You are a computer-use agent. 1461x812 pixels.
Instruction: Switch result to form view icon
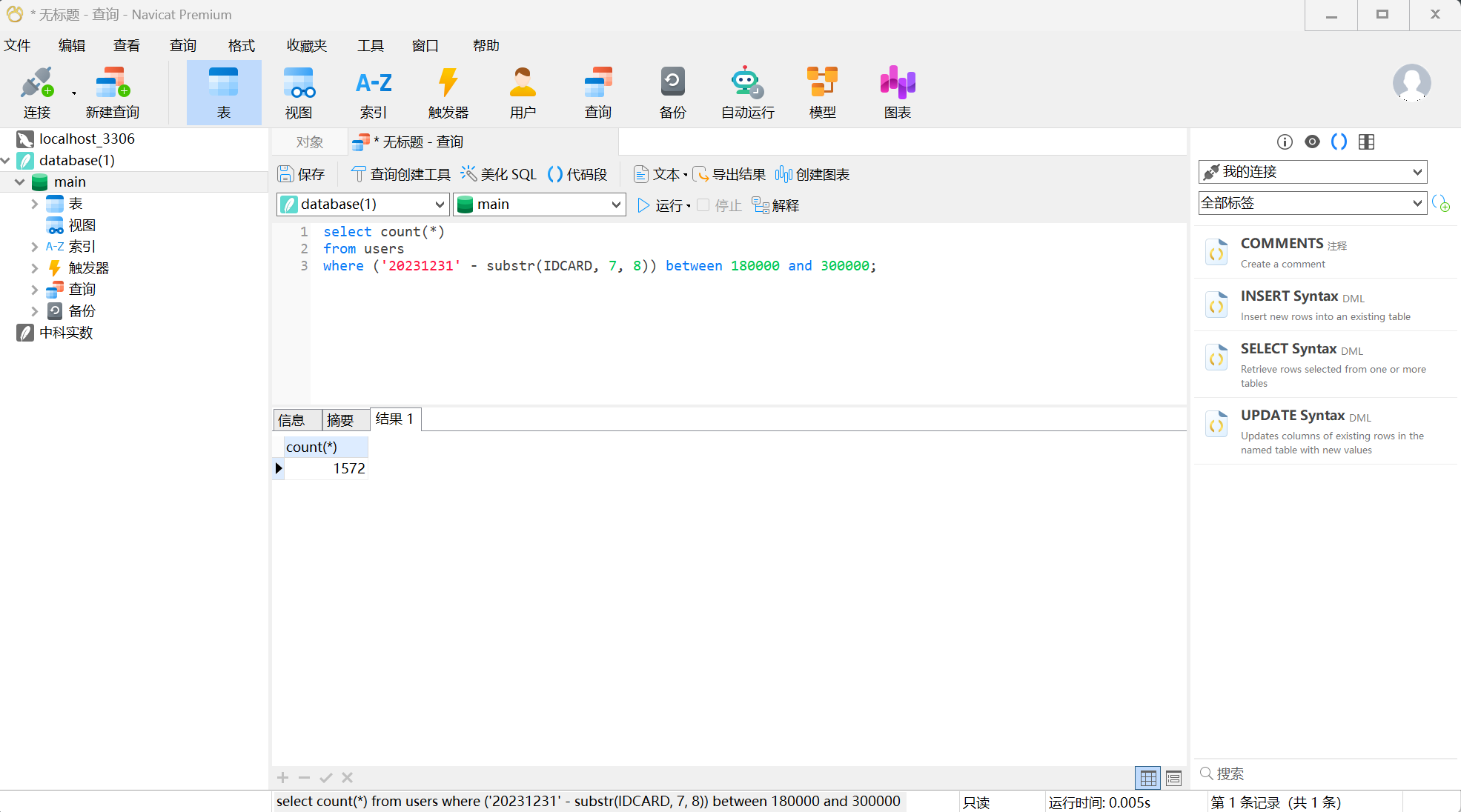coord(1173,778)
